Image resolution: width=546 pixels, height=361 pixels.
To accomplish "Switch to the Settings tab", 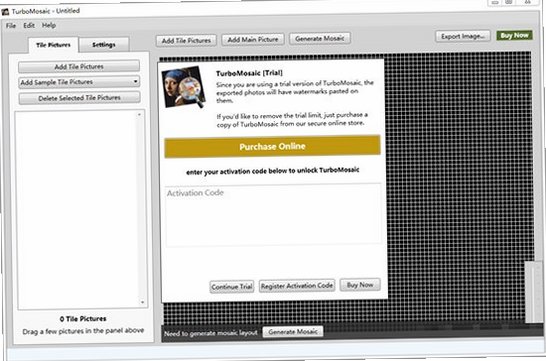I will (104, 45).
